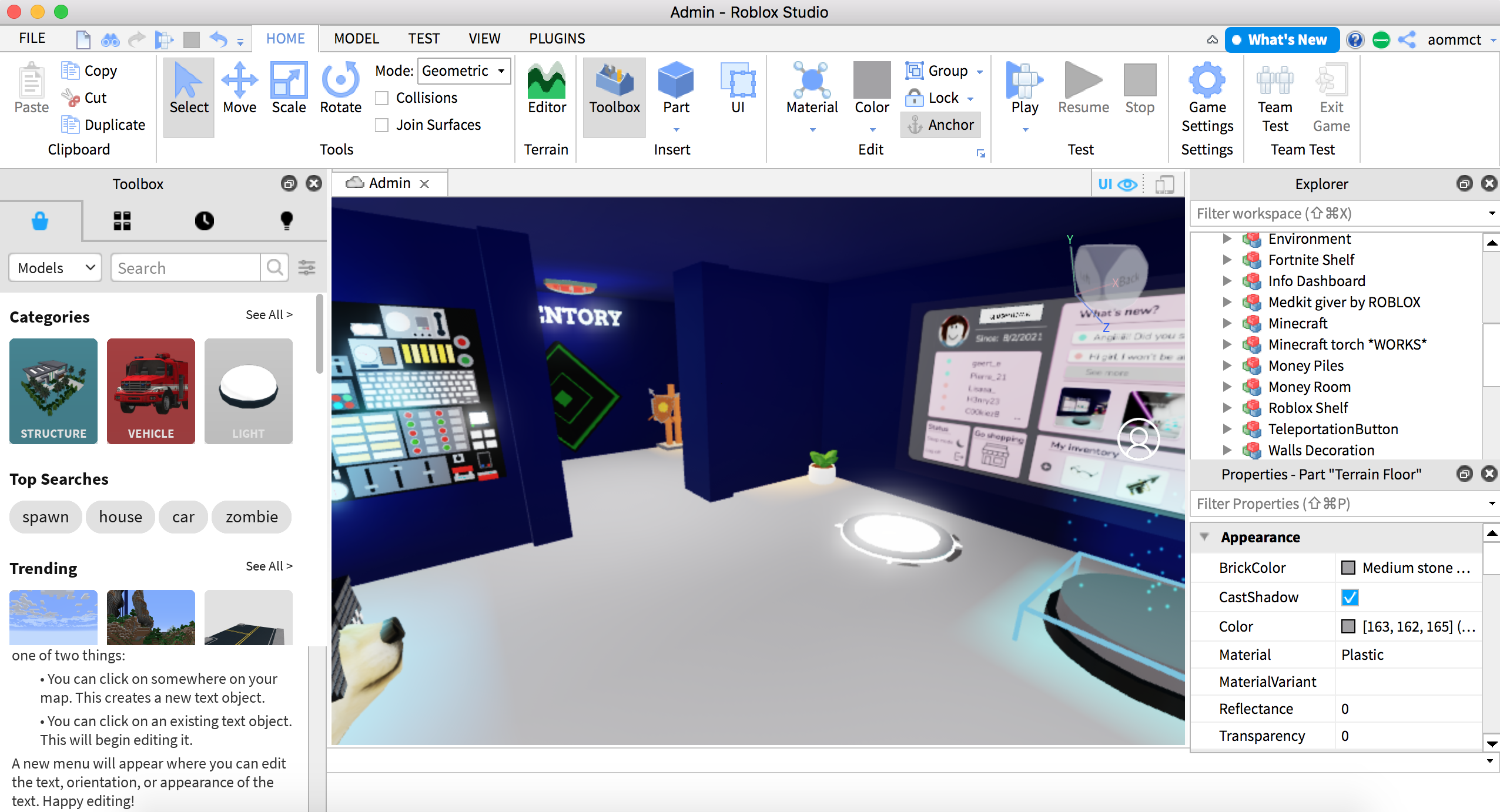Click See All next to Categories
Image resolution: width=1500 pixels, height=812 pixels.
click(269, 315)
